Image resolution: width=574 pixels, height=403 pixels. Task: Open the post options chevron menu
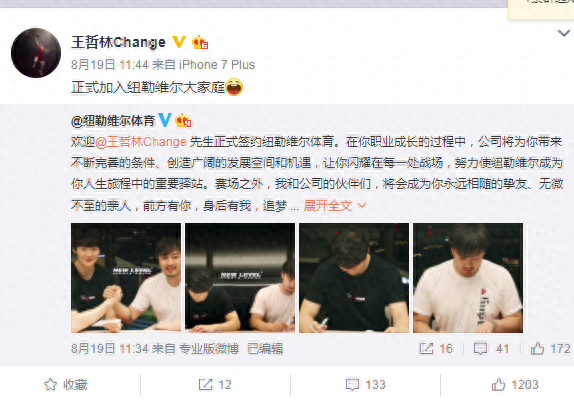tap(563, 34)
